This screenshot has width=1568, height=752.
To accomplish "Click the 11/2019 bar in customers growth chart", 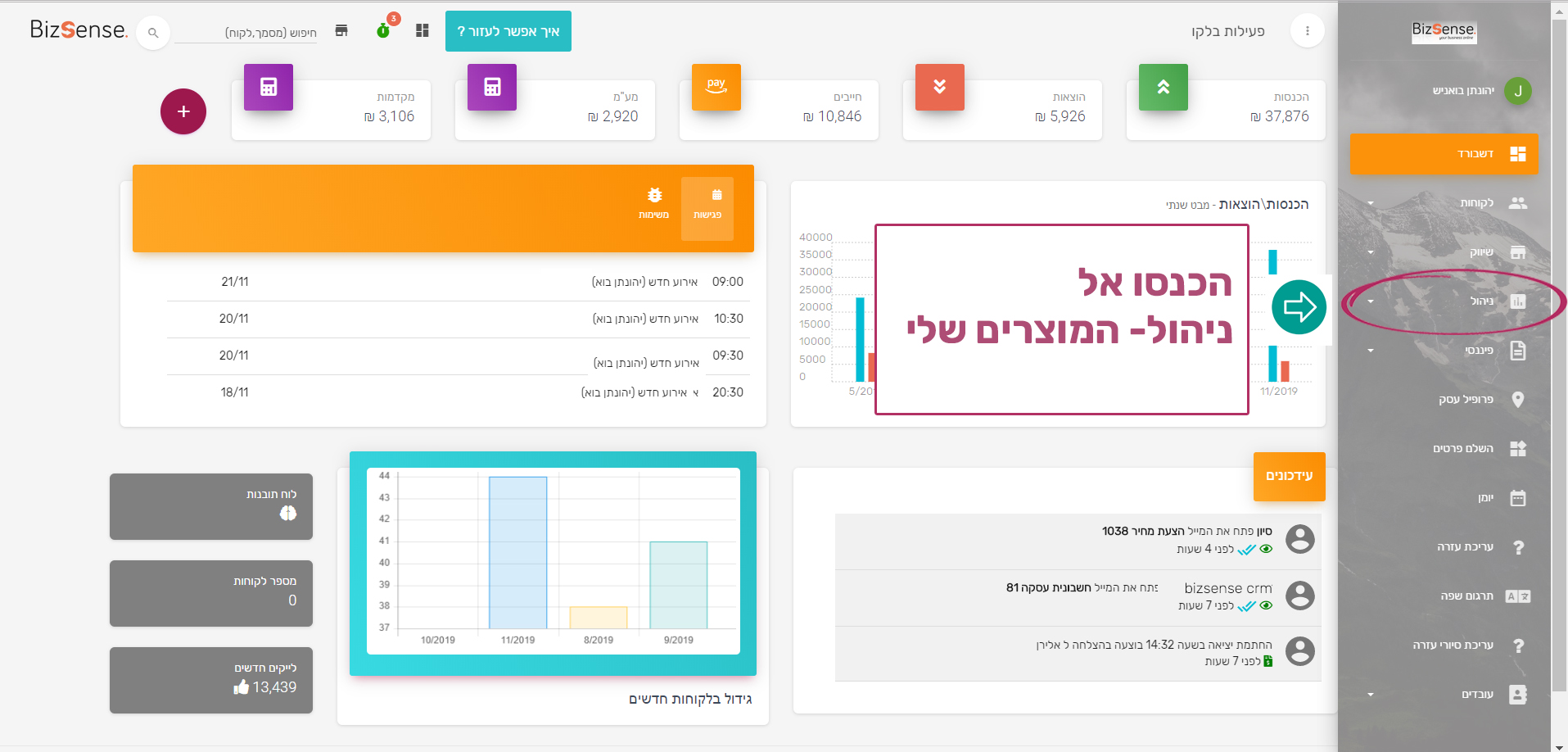I will pos(517,552).
